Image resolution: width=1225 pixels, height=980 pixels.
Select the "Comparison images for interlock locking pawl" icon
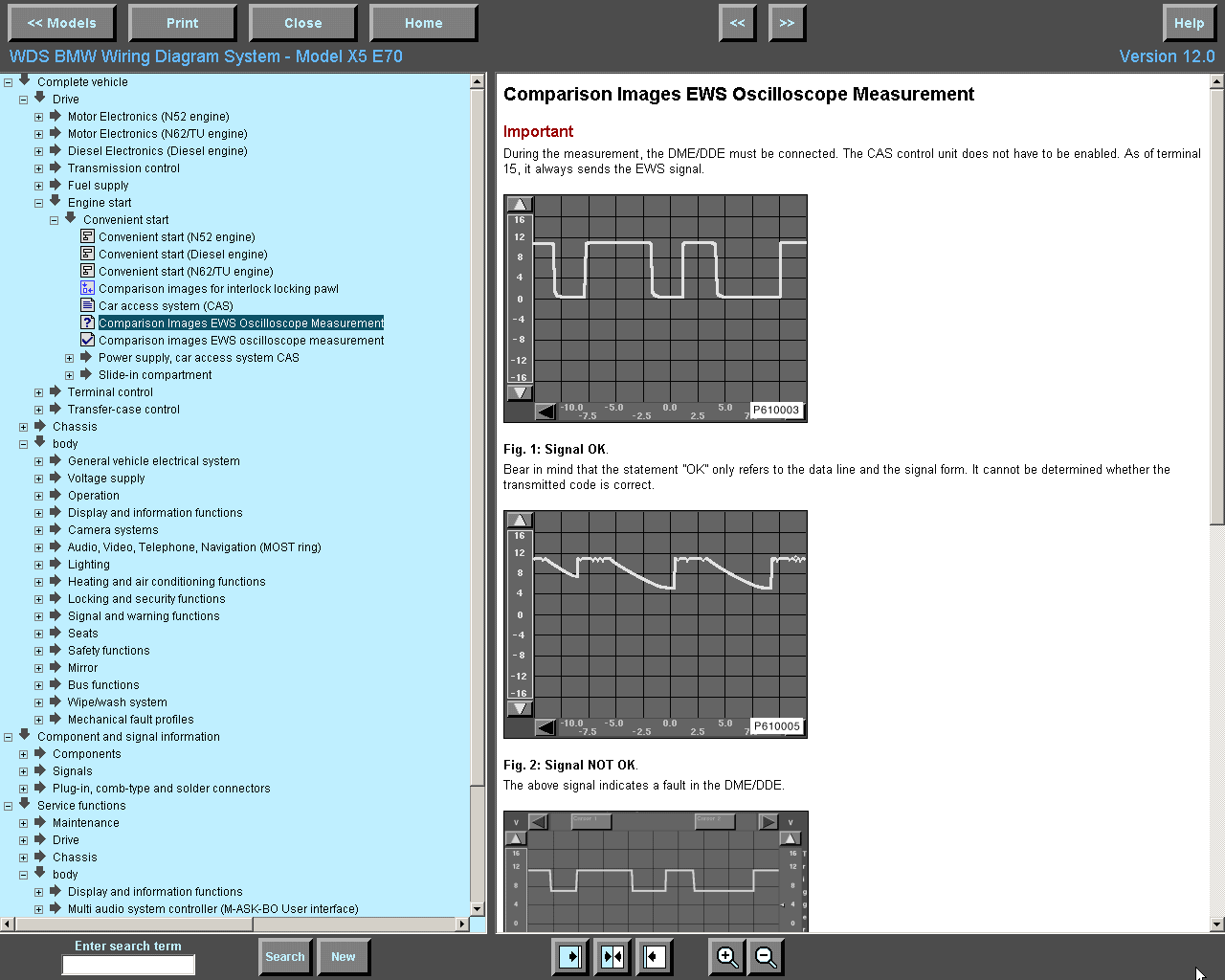point(86,288)
